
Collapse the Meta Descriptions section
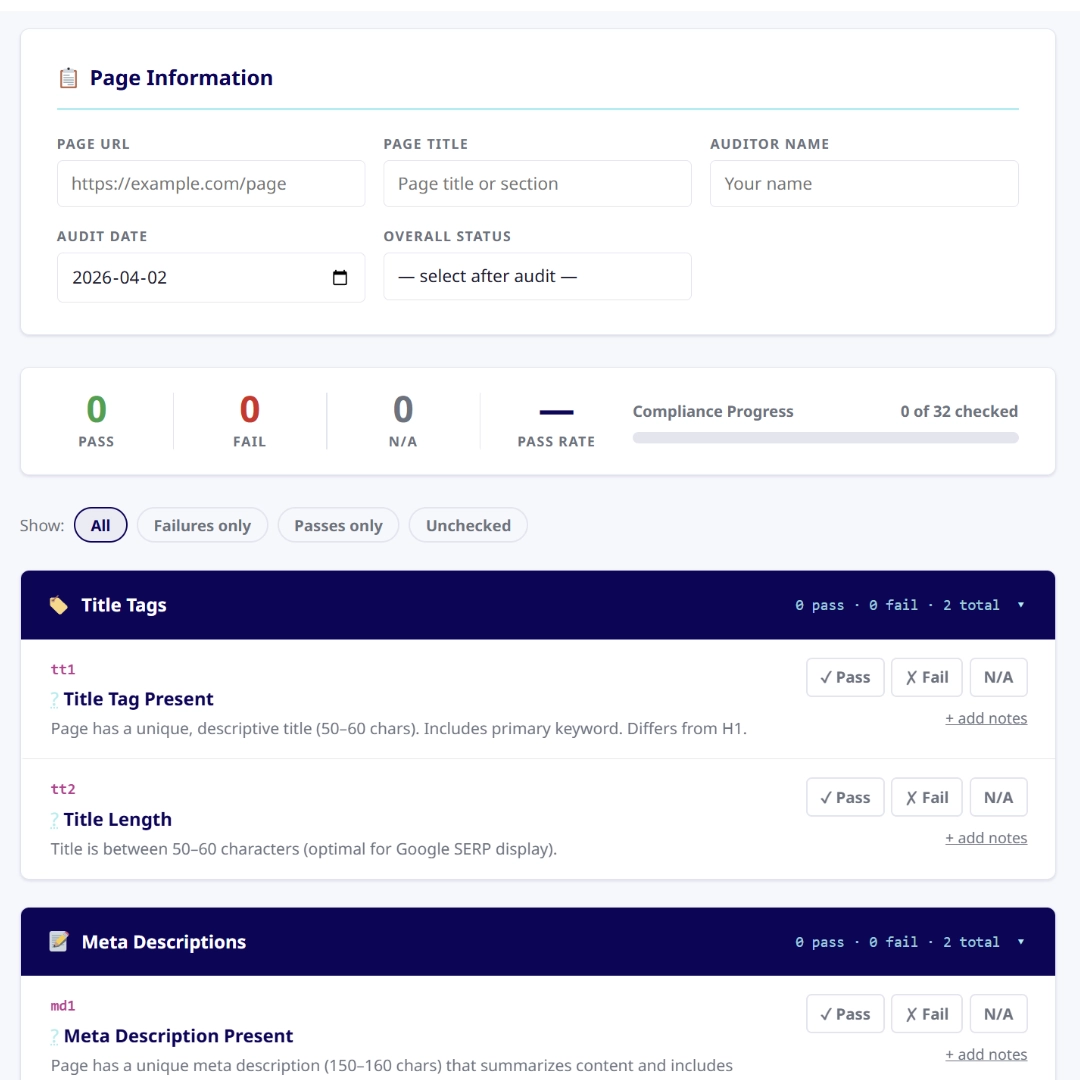click(x=1020, y=942)
